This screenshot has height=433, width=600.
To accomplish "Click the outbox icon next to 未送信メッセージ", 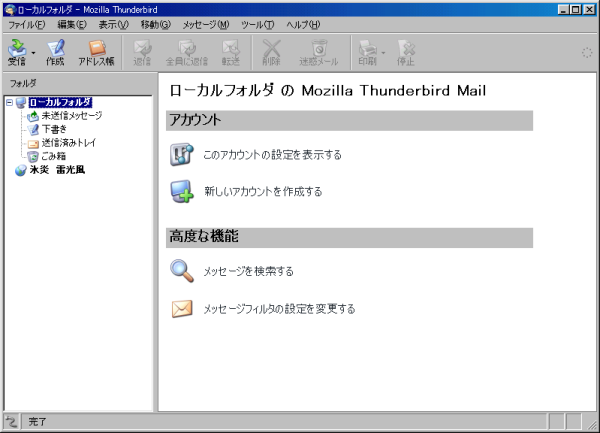I will pyautogui.click(x=33, y=116).
